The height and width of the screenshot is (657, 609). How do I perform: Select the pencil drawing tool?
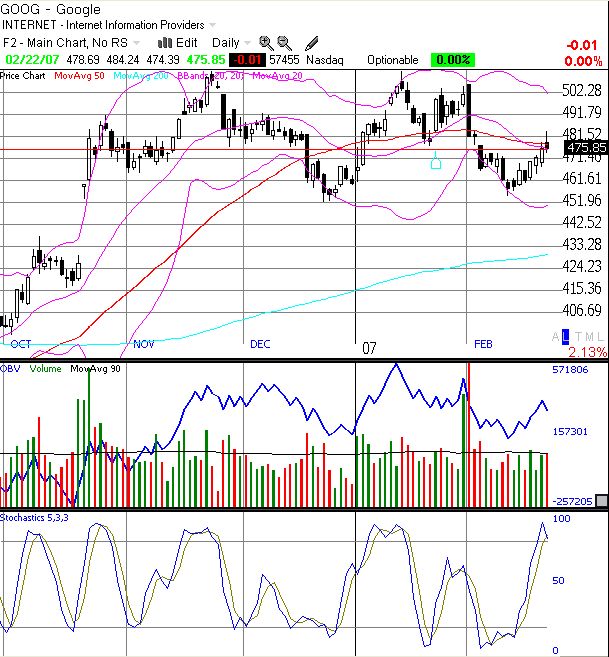pyautogui.click(x=311, y=43)
